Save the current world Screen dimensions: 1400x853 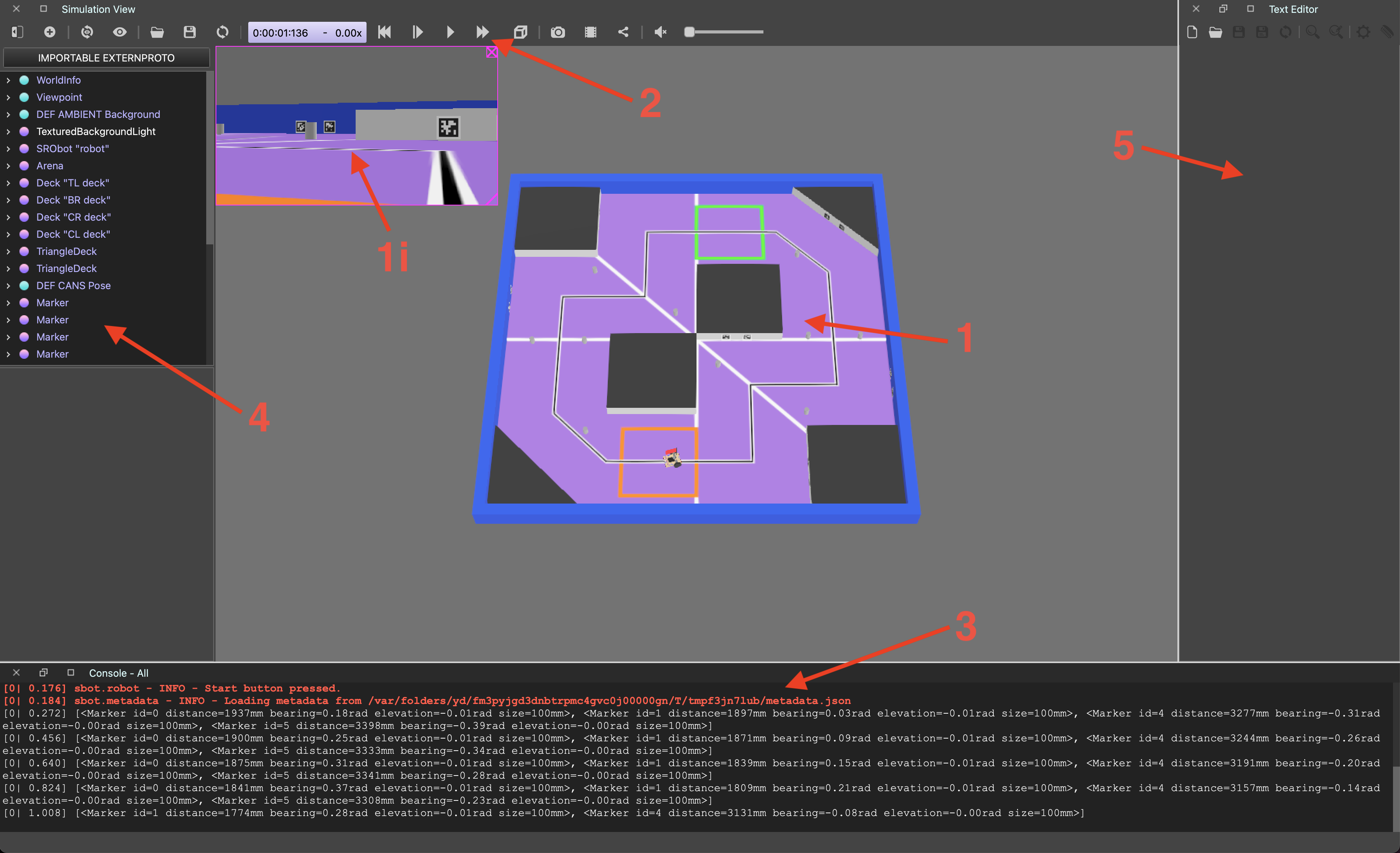pyautogui.click(x=190, y=32)
